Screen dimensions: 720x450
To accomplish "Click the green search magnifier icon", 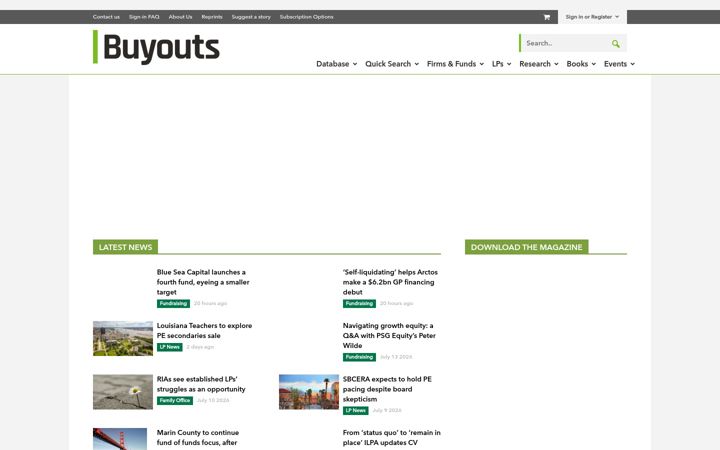I will (615, 44).
